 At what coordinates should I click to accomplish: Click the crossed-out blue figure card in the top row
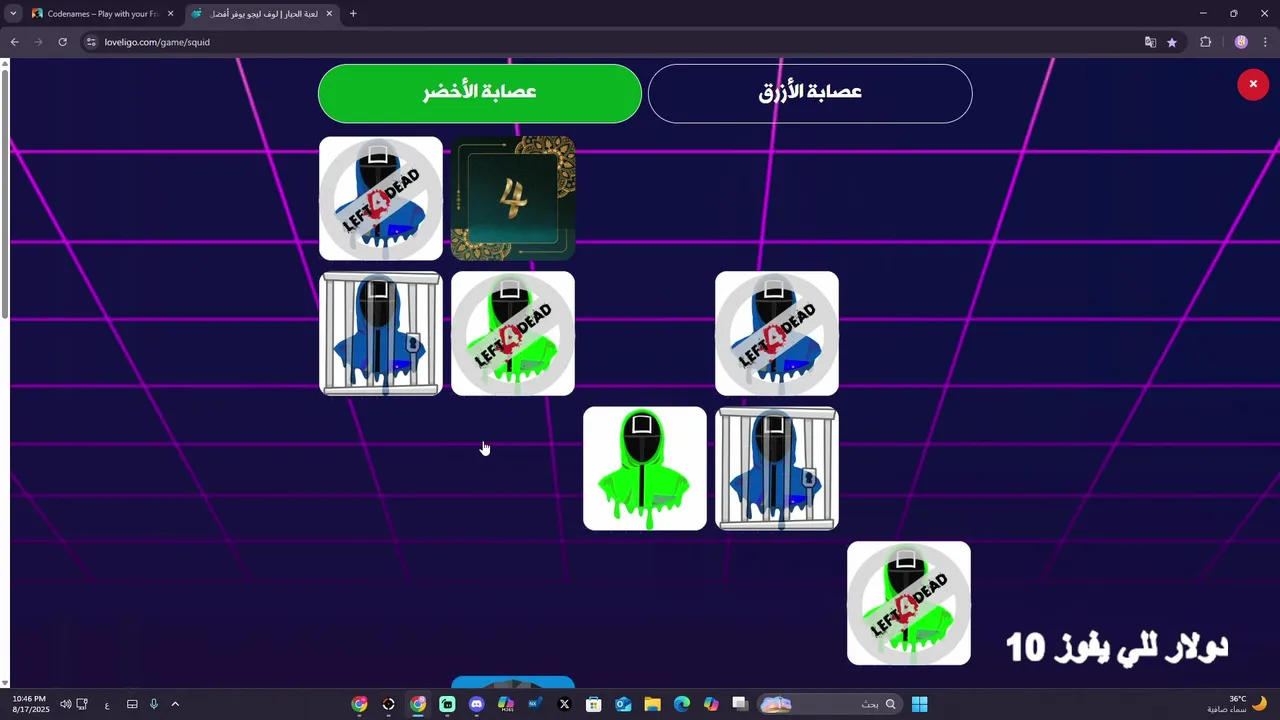coord(381,198)
